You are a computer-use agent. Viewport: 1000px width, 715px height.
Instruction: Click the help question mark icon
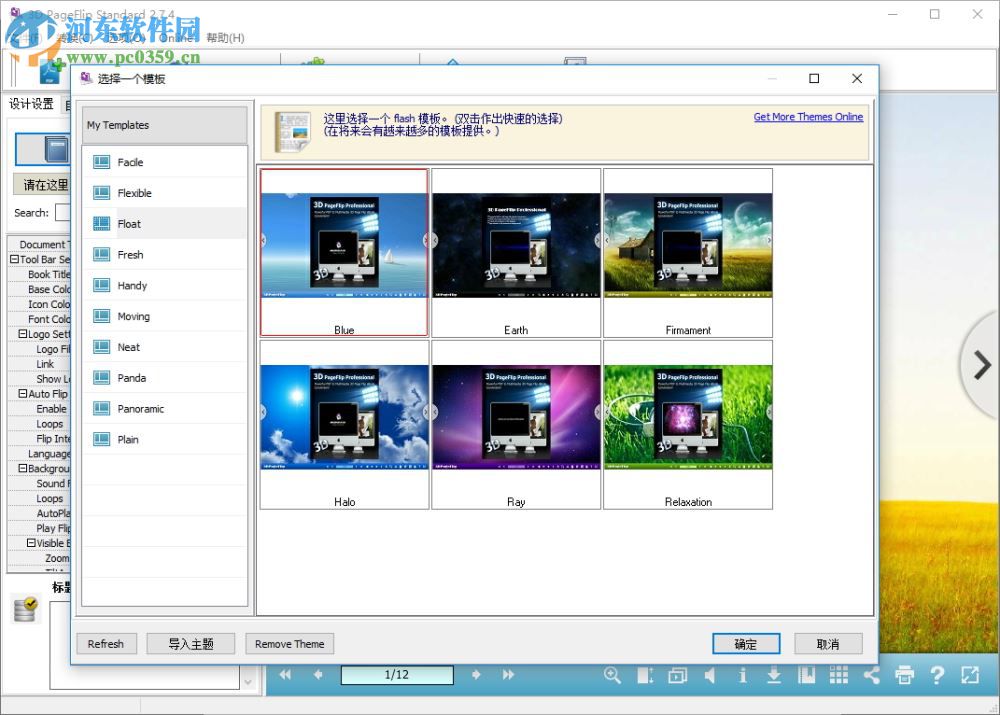938,675
